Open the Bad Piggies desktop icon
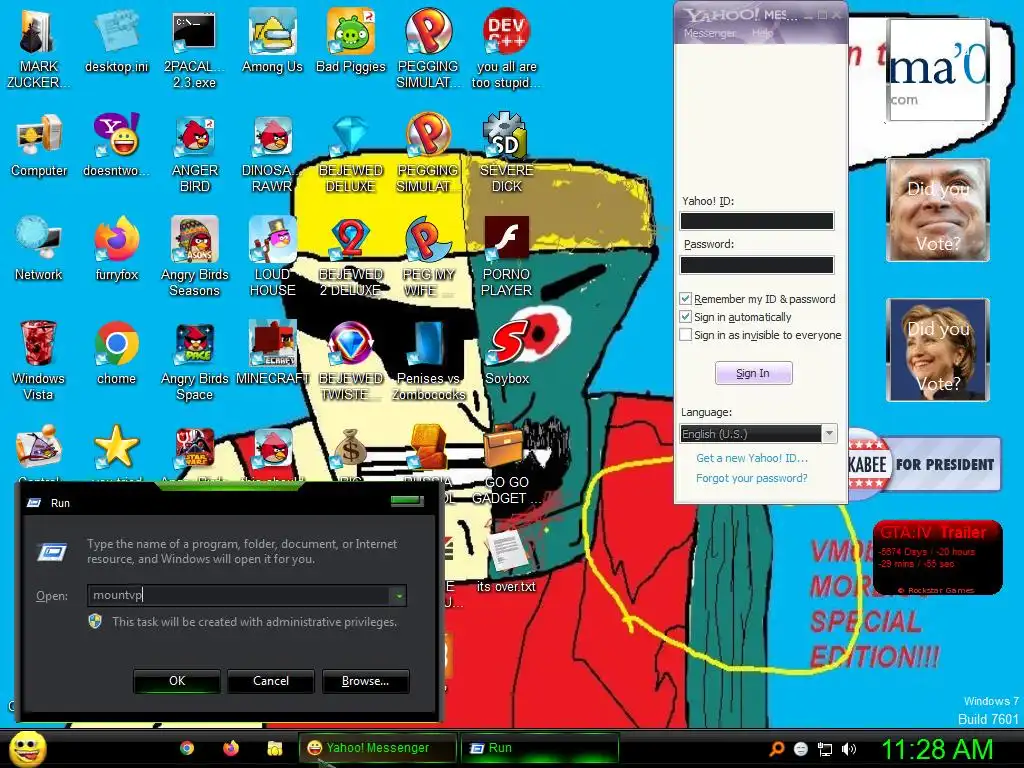This screenshot has height=768, width=1024. (x=351, y=40)
